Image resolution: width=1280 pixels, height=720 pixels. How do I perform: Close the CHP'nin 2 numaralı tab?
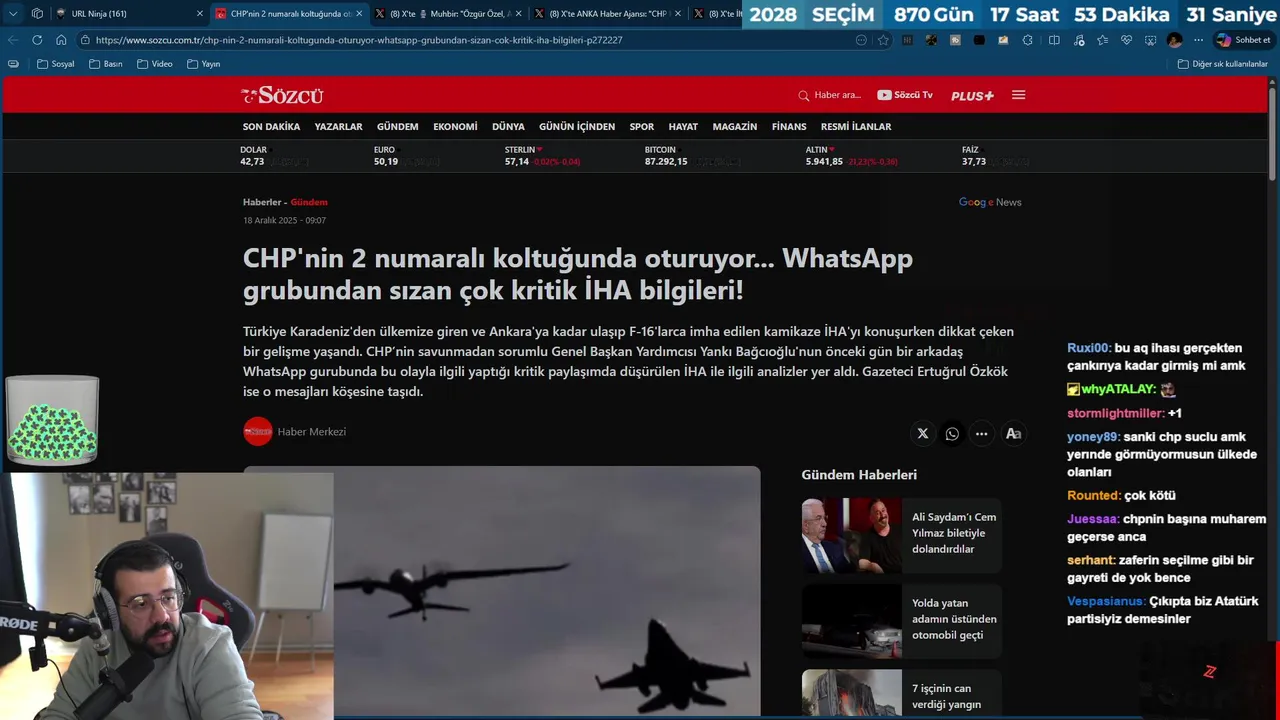(x=359, y=14)
